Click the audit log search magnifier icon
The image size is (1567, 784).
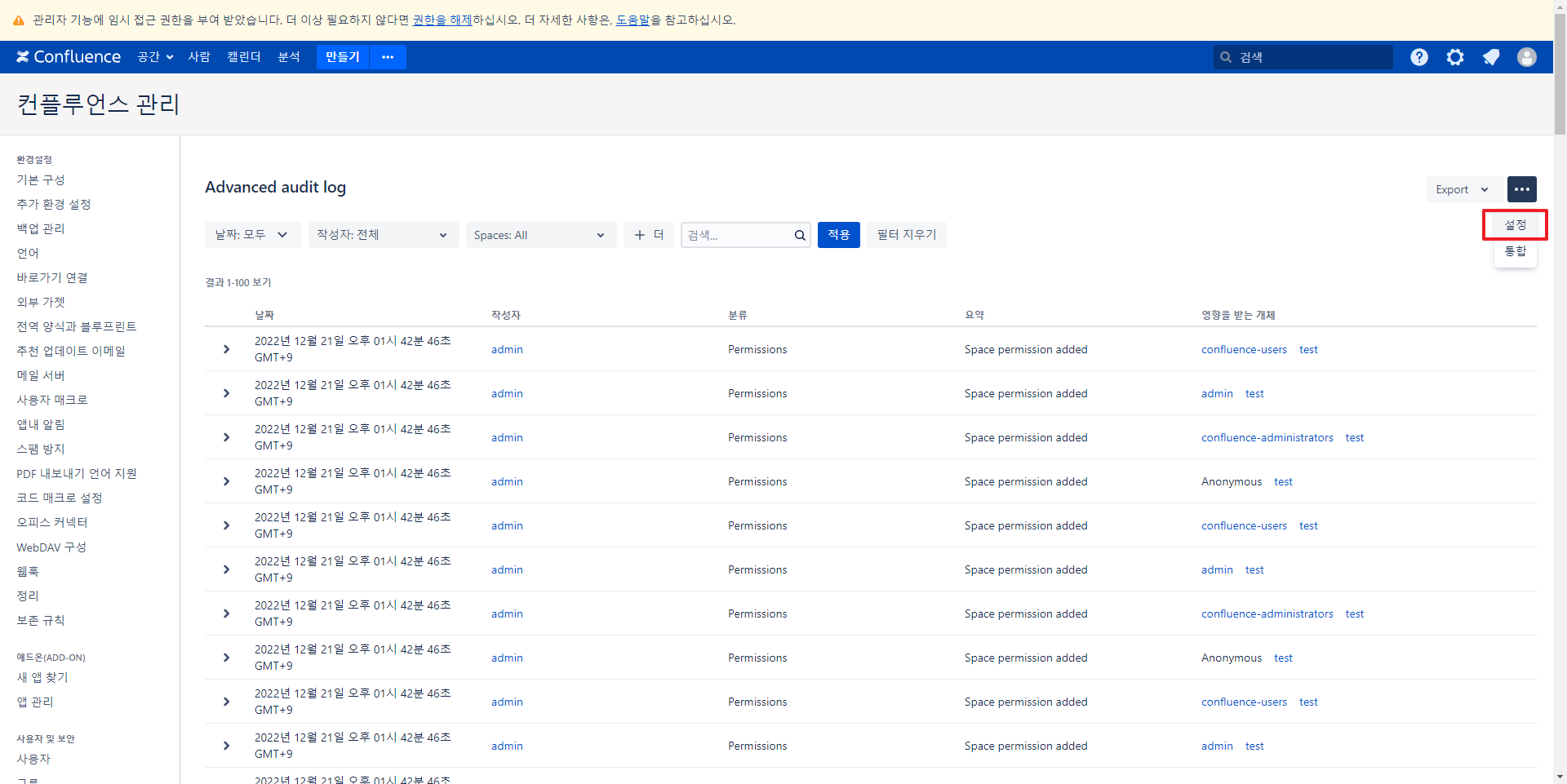800,235
